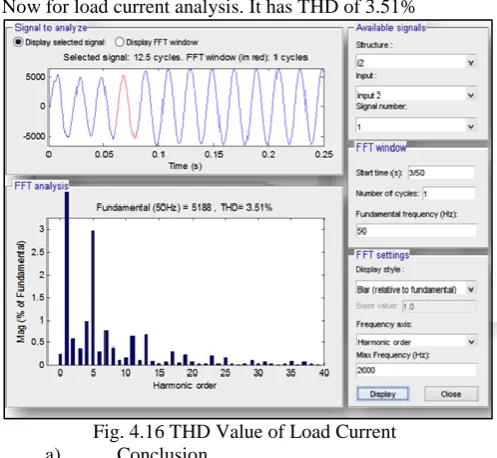Open the Input dropdown showing input 2
The image size is (497, 458).
tap(416, 95)
